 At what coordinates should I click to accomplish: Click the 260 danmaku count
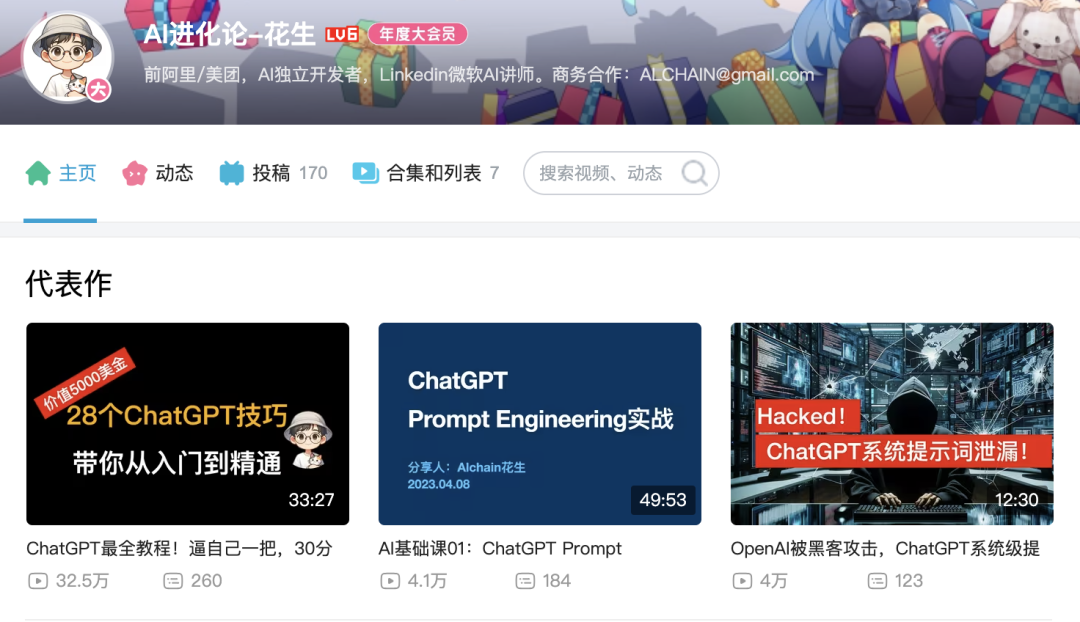pos(206,581)
